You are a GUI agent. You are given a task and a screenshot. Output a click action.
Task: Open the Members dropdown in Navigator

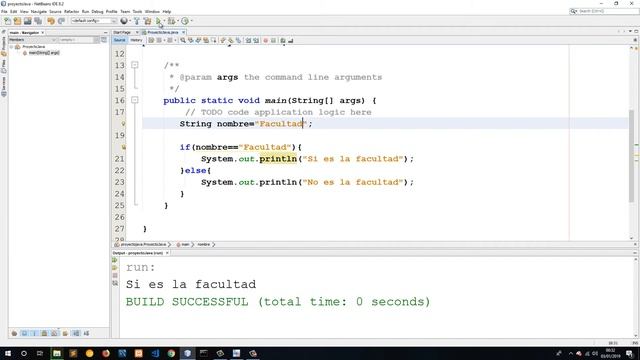coord(33,40)
